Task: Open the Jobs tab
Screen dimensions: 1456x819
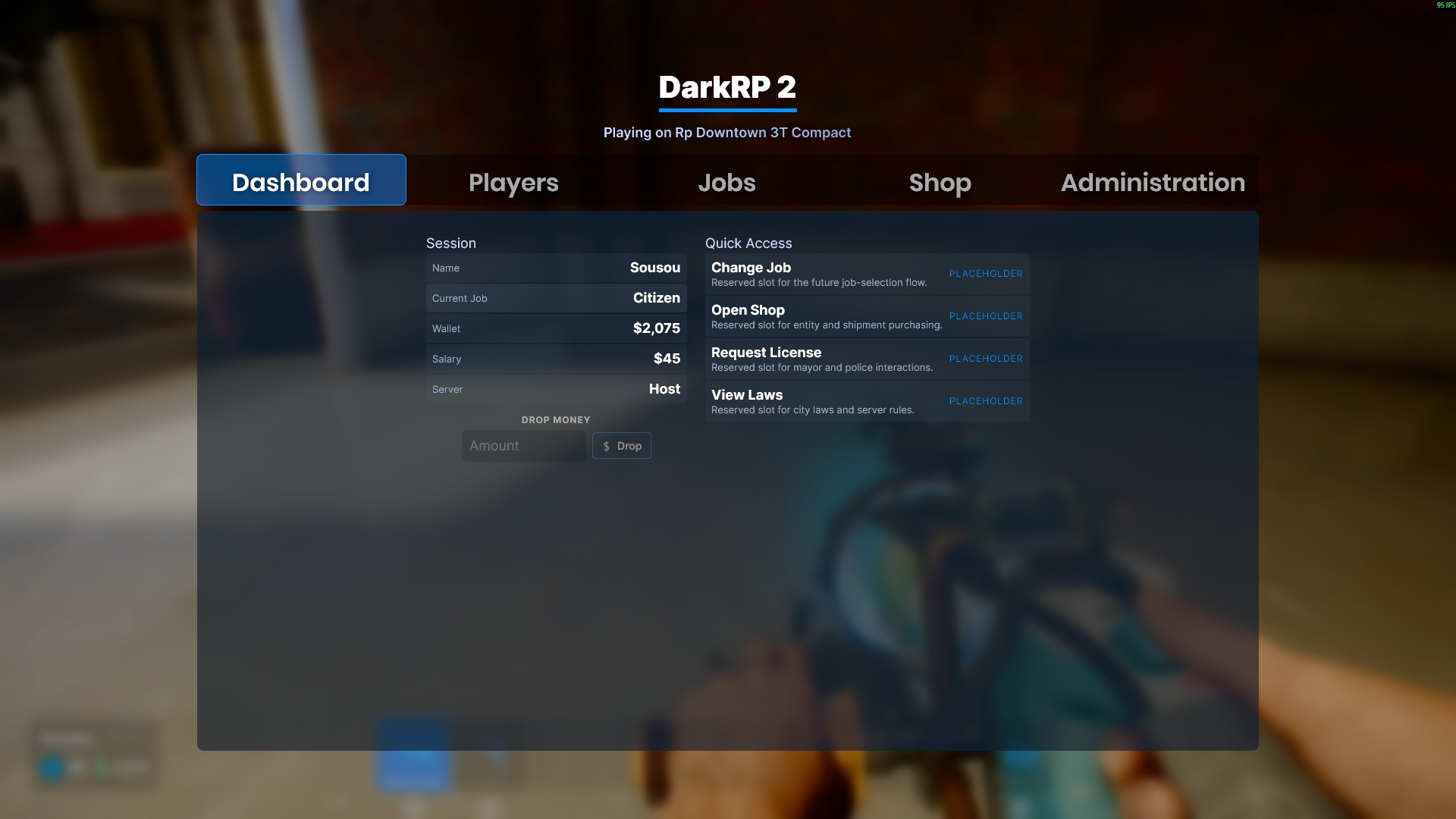Action: coord(726,183)
